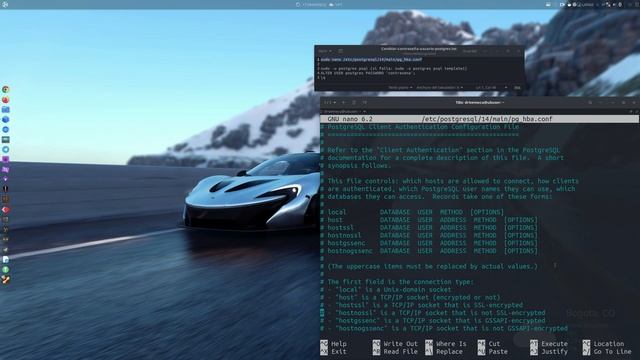Click the 'hostgssenc' DATABASE USER format line

click(429, 243)
